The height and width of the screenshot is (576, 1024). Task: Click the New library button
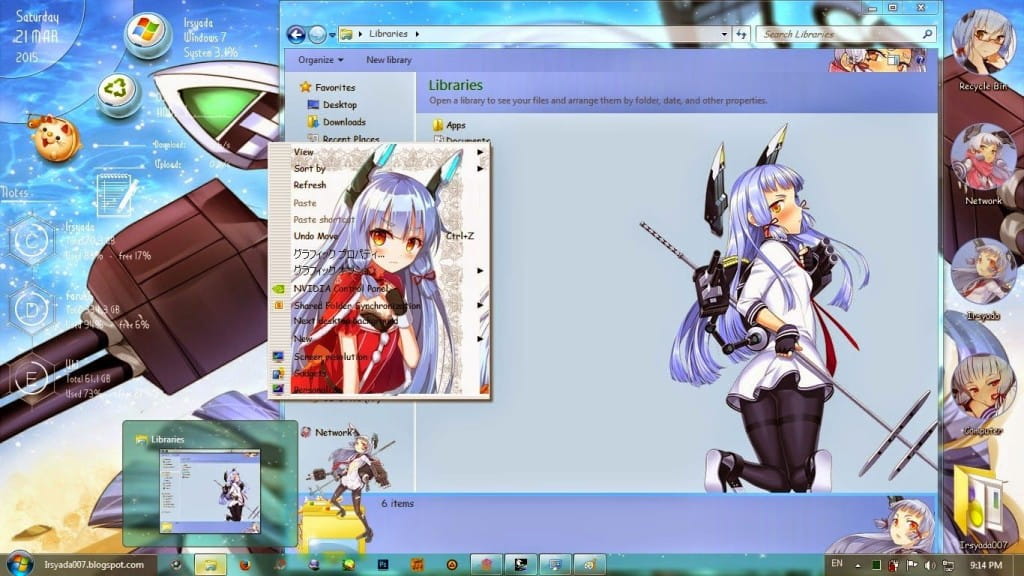(x=389, y=59)
